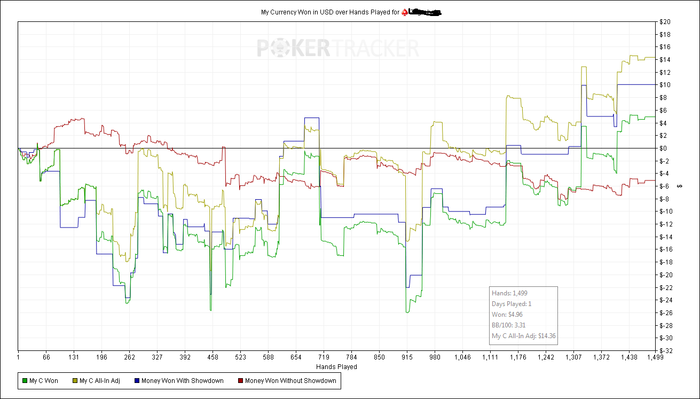Image resolution: width=700 pixels, height=399 pixels.
Task: Click the '915' x-axis tick label
Action: [407, 357]
